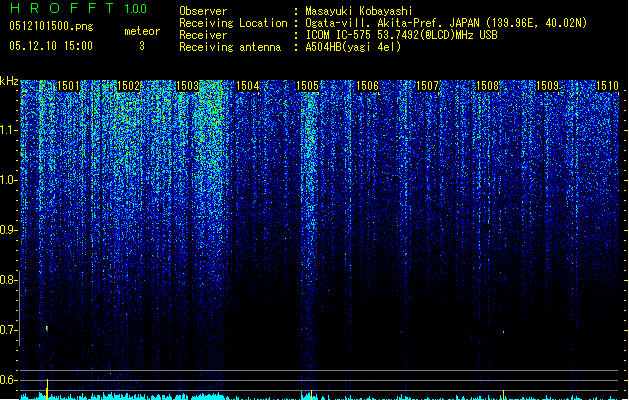This screenshot has width=629, height=400.
Task: Click the 1508 time marker
Action: [x=487, y=86]
